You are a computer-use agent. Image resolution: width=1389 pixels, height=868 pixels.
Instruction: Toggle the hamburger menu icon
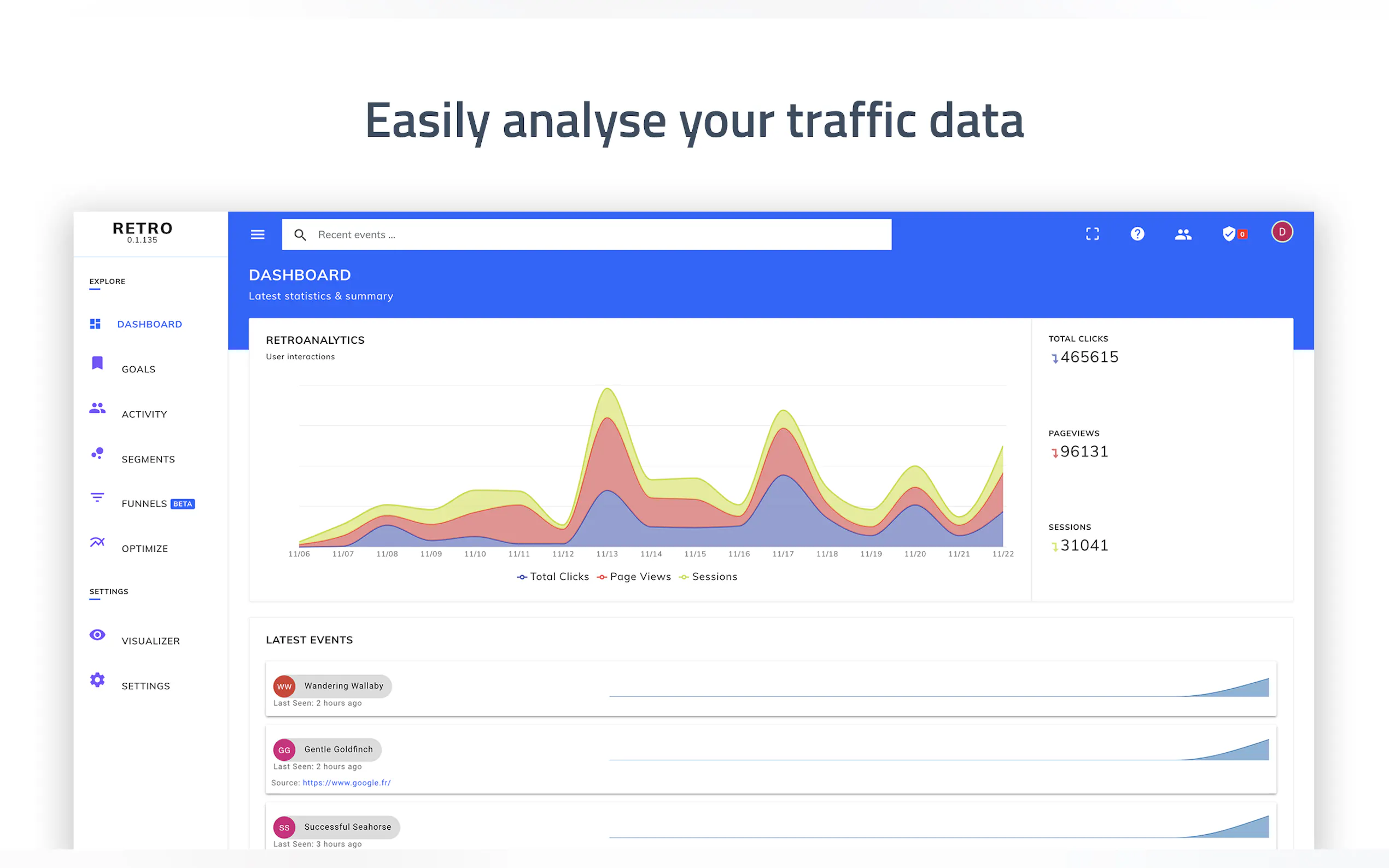coord(258,234)
